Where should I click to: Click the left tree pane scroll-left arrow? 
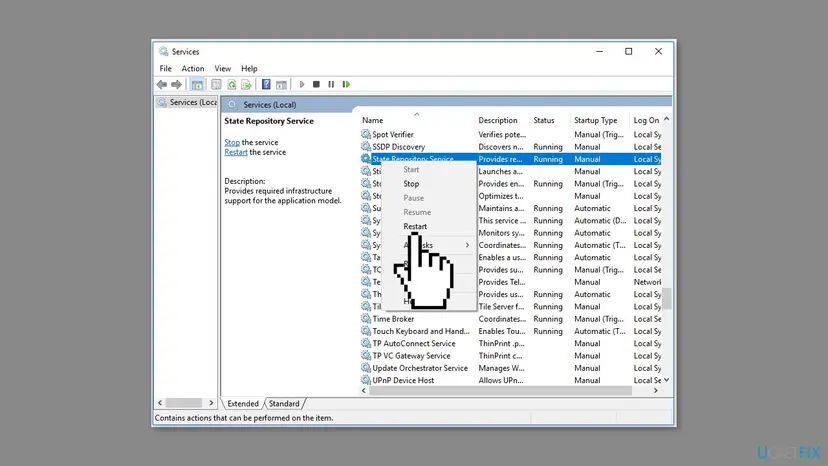(160, 403)
